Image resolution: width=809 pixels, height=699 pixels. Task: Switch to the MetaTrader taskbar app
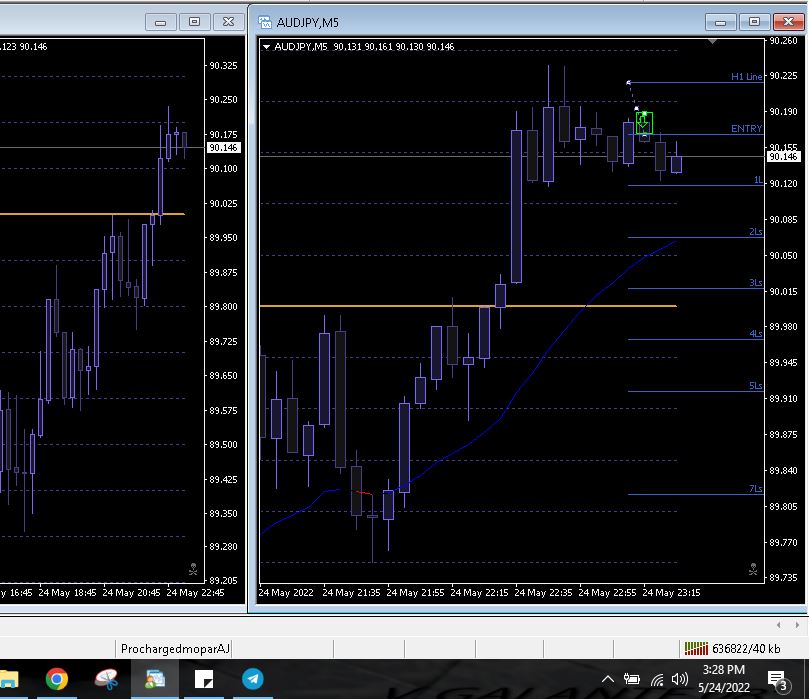pyautogui.click(x=155, y=678)
